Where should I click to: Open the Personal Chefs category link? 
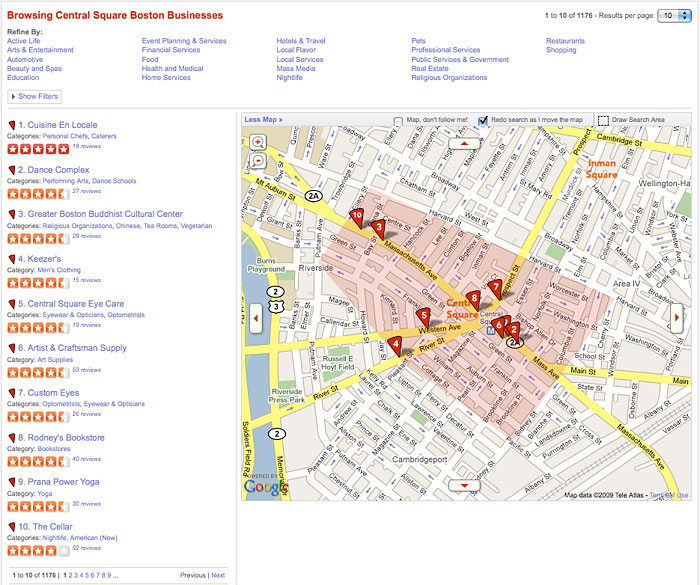tap(65, 136)
